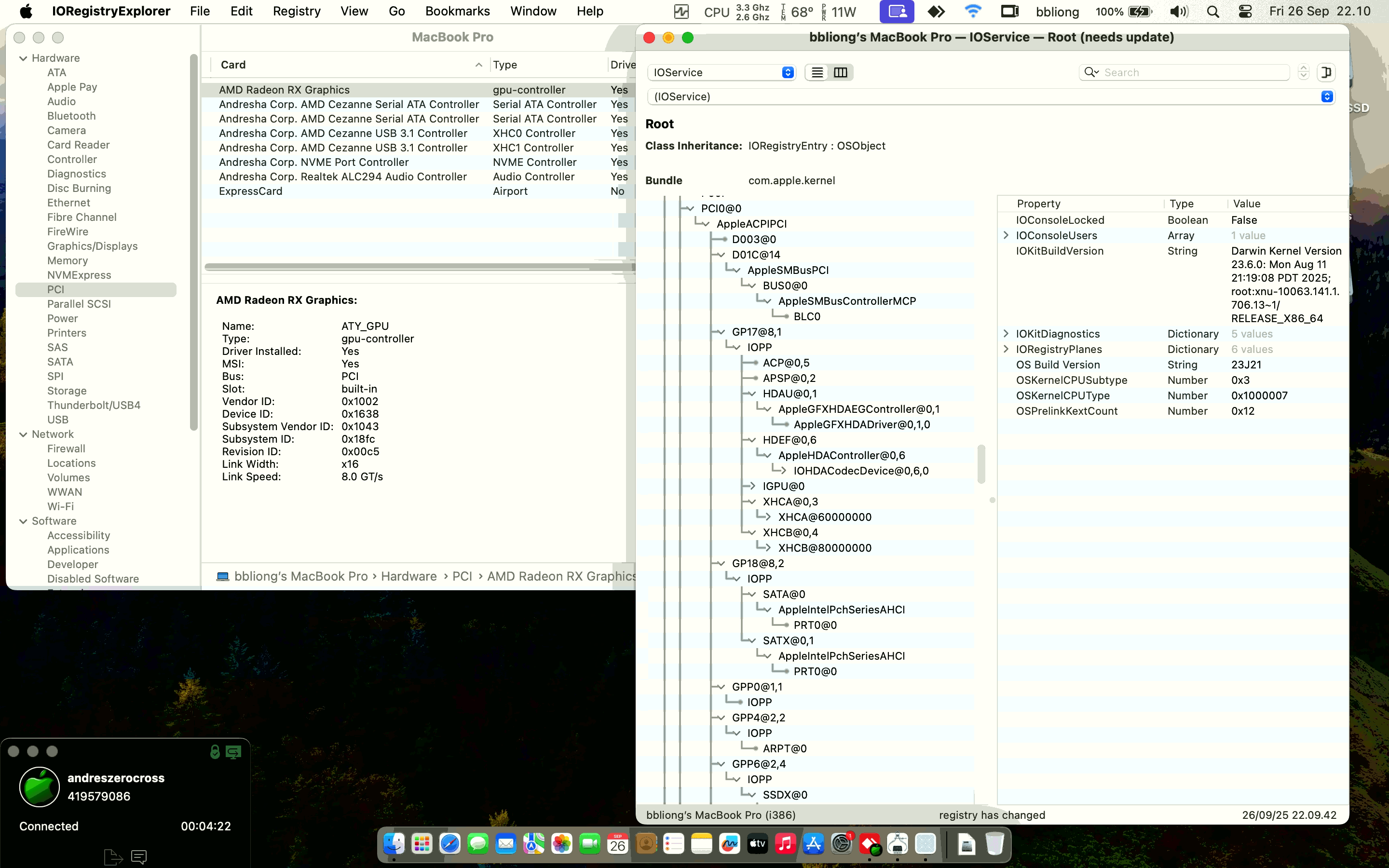Viewport: 1389px width, 868px height.
Task: Click the screen sharing menu bar icon
Action: pyautogui.click(x=897, y=12)
